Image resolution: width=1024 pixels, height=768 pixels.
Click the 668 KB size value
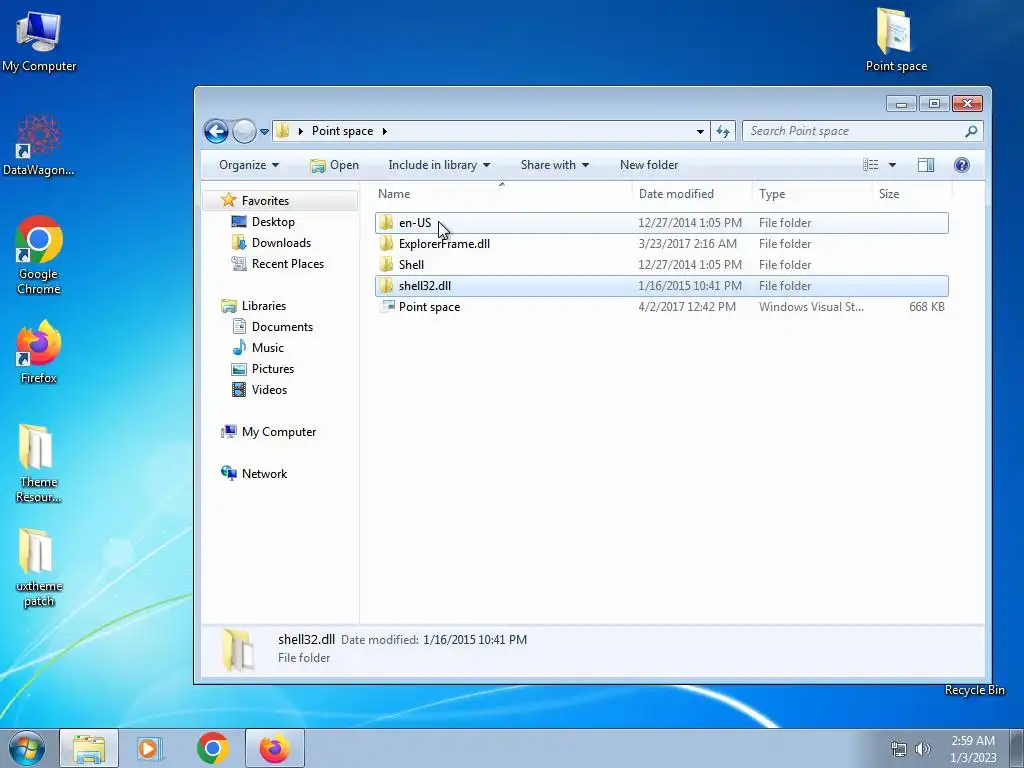click(927, 306)
